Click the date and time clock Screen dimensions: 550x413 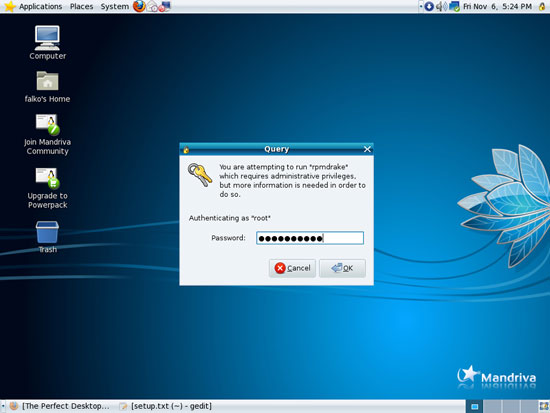497,6
